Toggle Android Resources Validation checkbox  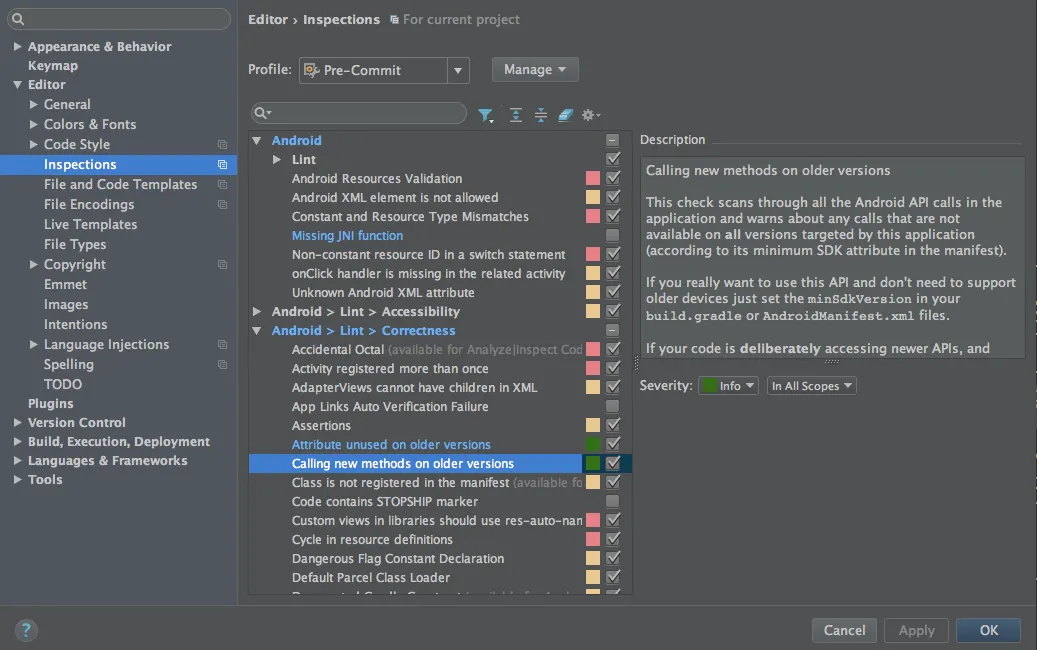pos(613,178)
